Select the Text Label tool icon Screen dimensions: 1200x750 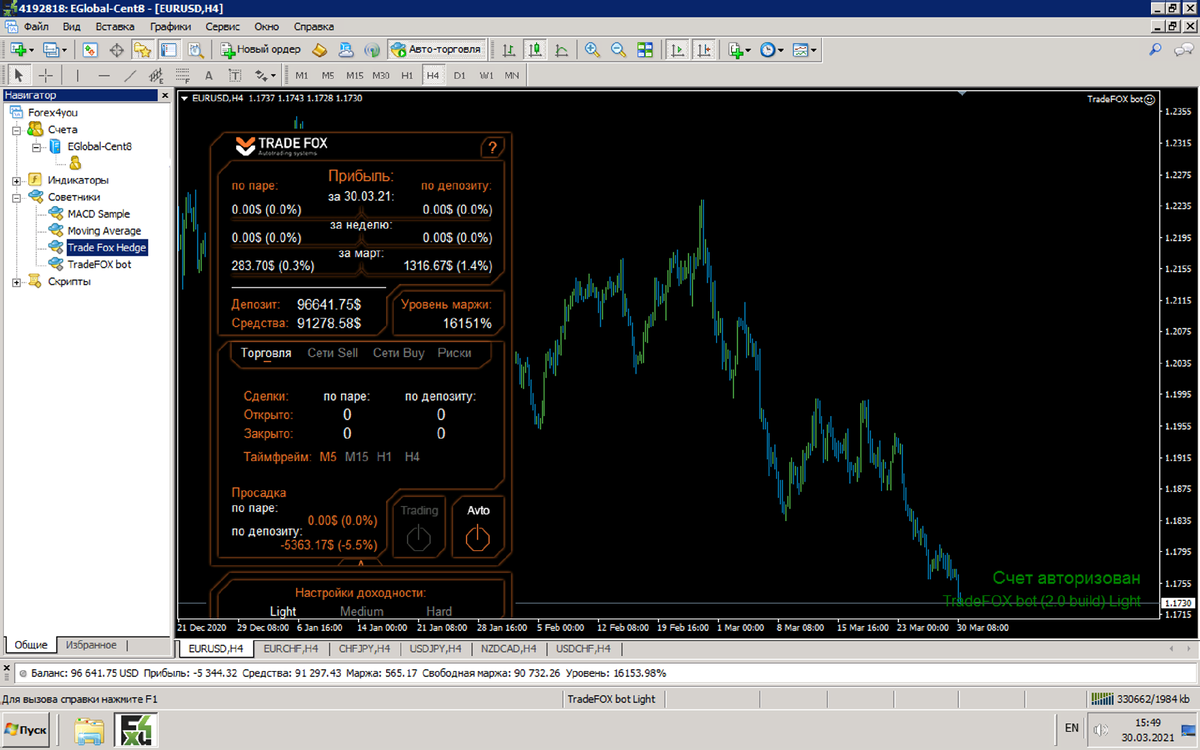pyautogui.click(x=235, y=75)
